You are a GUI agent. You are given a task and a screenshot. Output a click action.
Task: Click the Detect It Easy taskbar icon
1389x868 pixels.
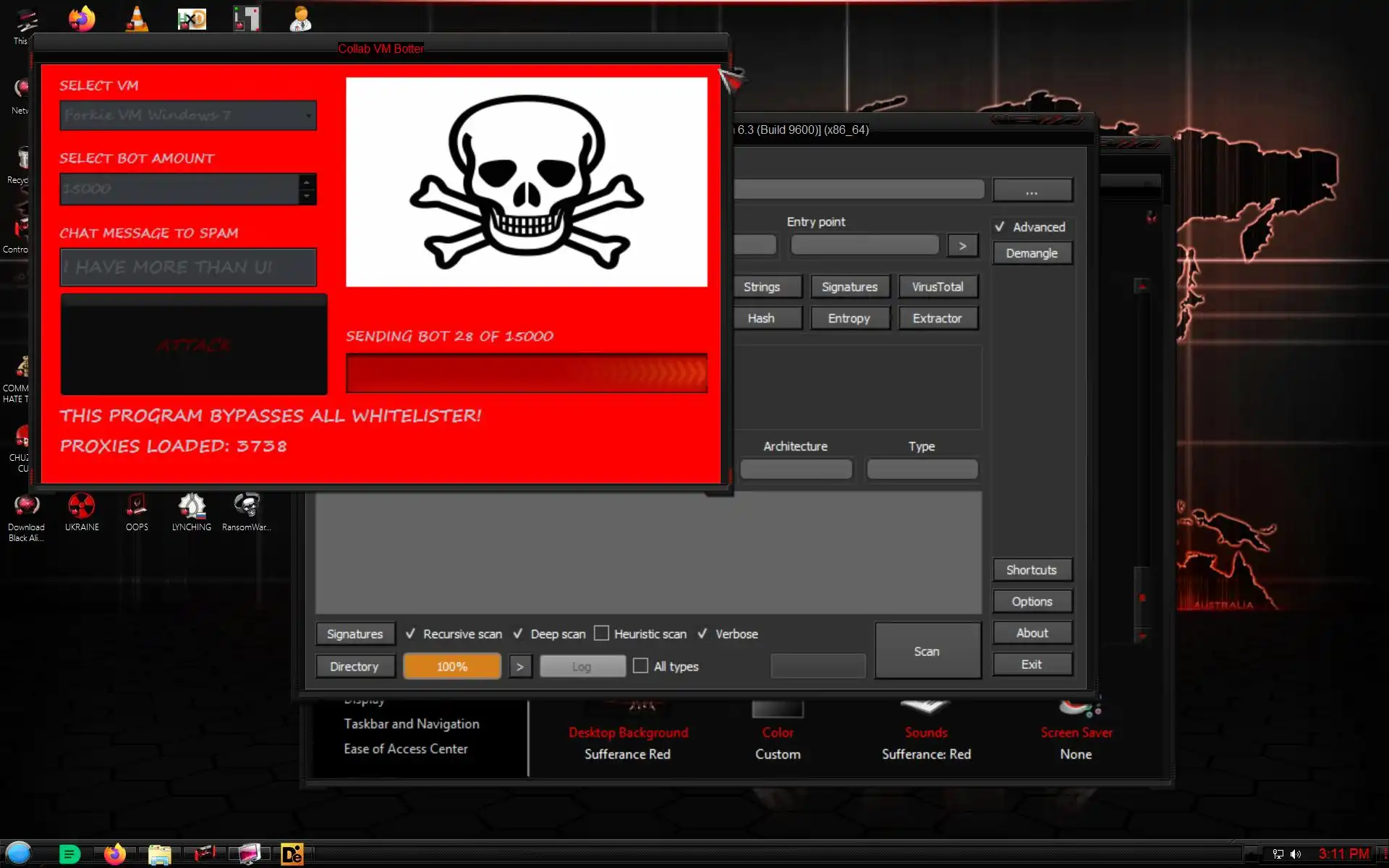[x=292, y=854]
